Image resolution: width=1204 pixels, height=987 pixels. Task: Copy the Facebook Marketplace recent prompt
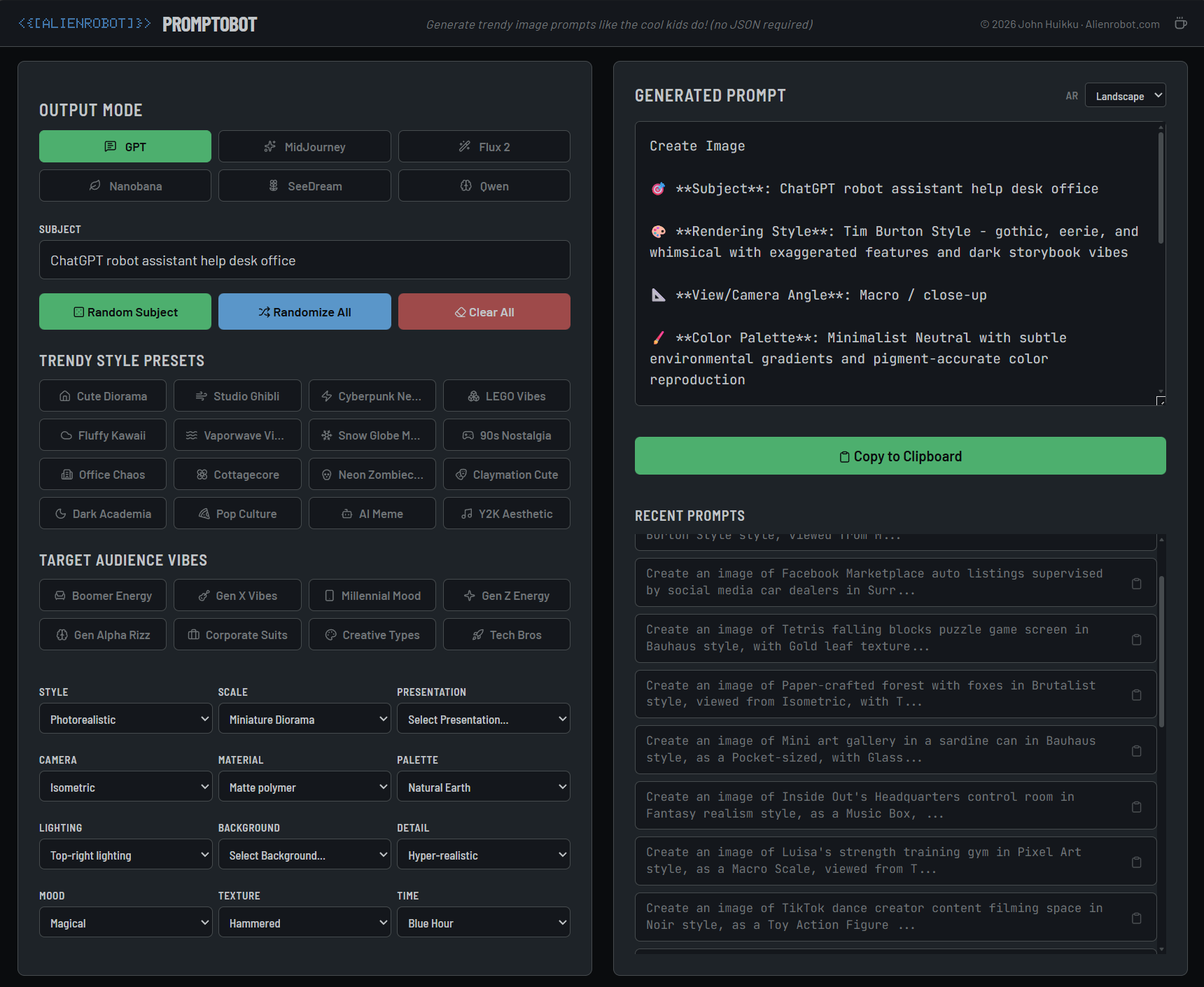click(1136, 583)
